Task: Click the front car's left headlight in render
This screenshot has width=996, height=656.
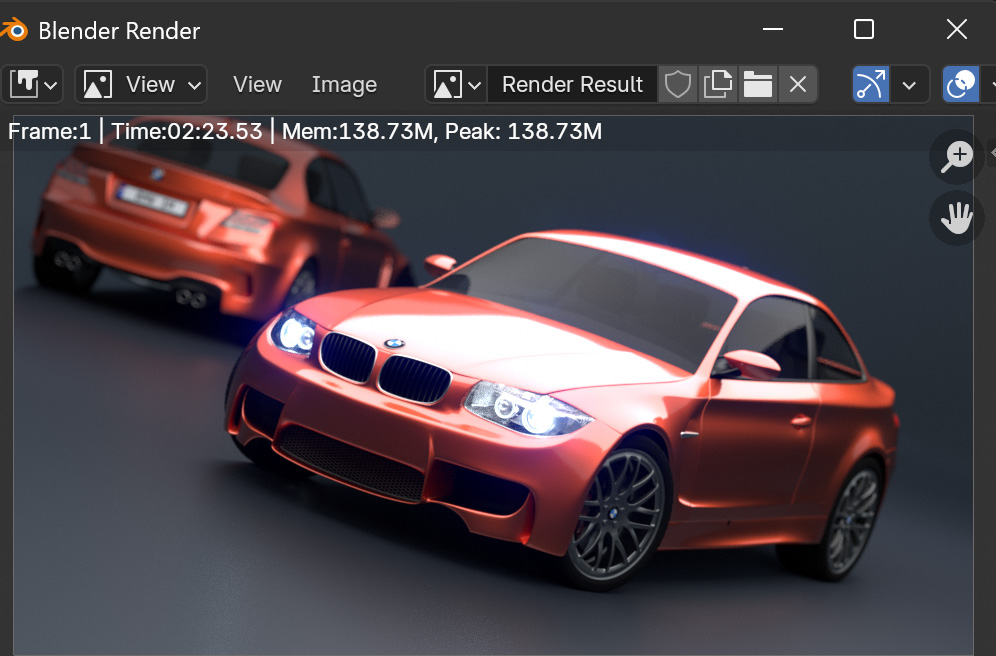Action: tap(296, 334)
